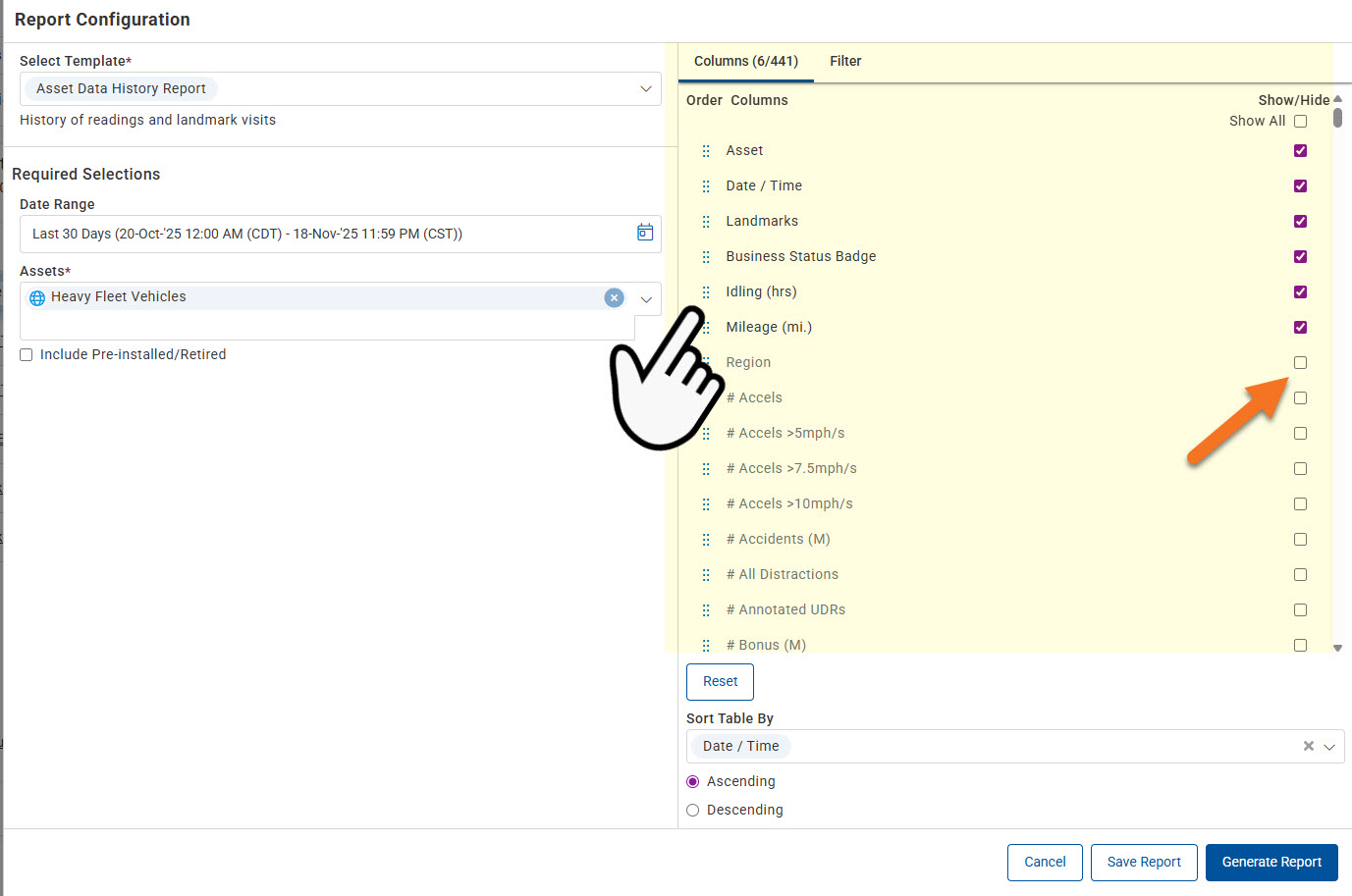This screenshot has height=896, width=1352.
Task: Select the drag handle for # Accels >7.5mph/s
Action: pos(706,469)
